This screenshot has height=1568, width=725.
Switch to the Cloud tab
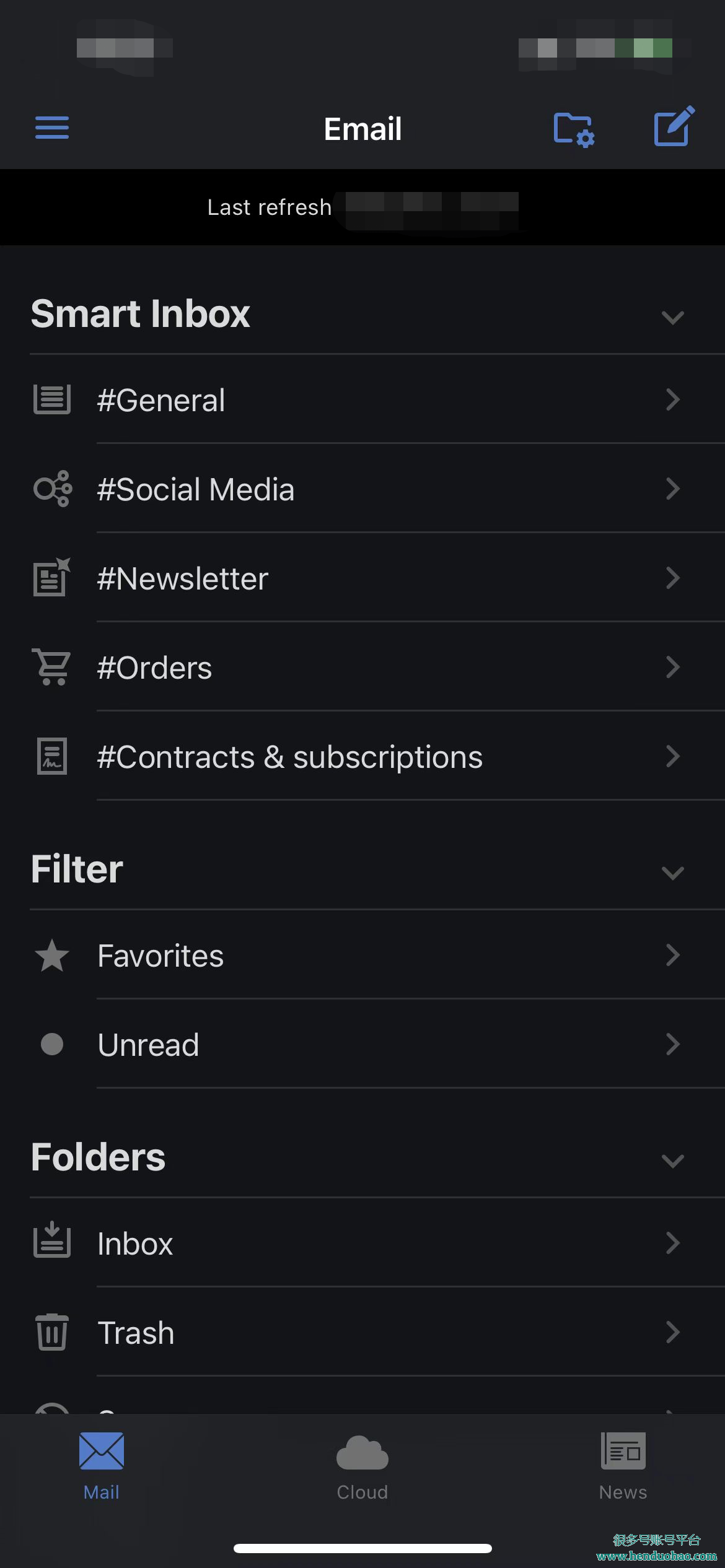click(362, 1466)
